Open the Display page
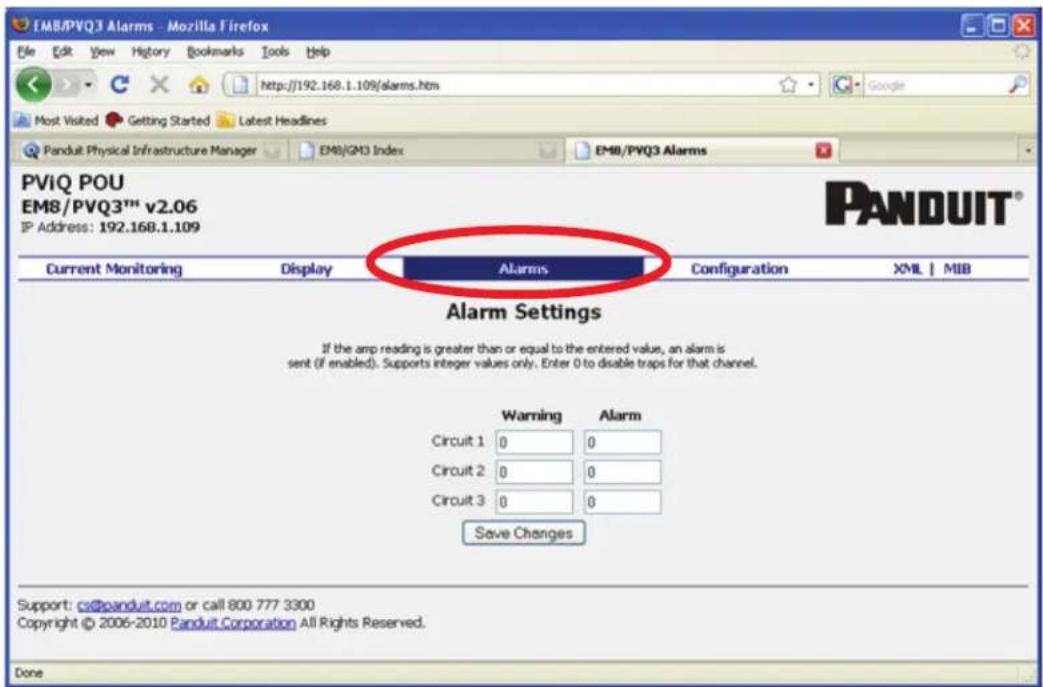1043x687 pixels. (306, 269)
